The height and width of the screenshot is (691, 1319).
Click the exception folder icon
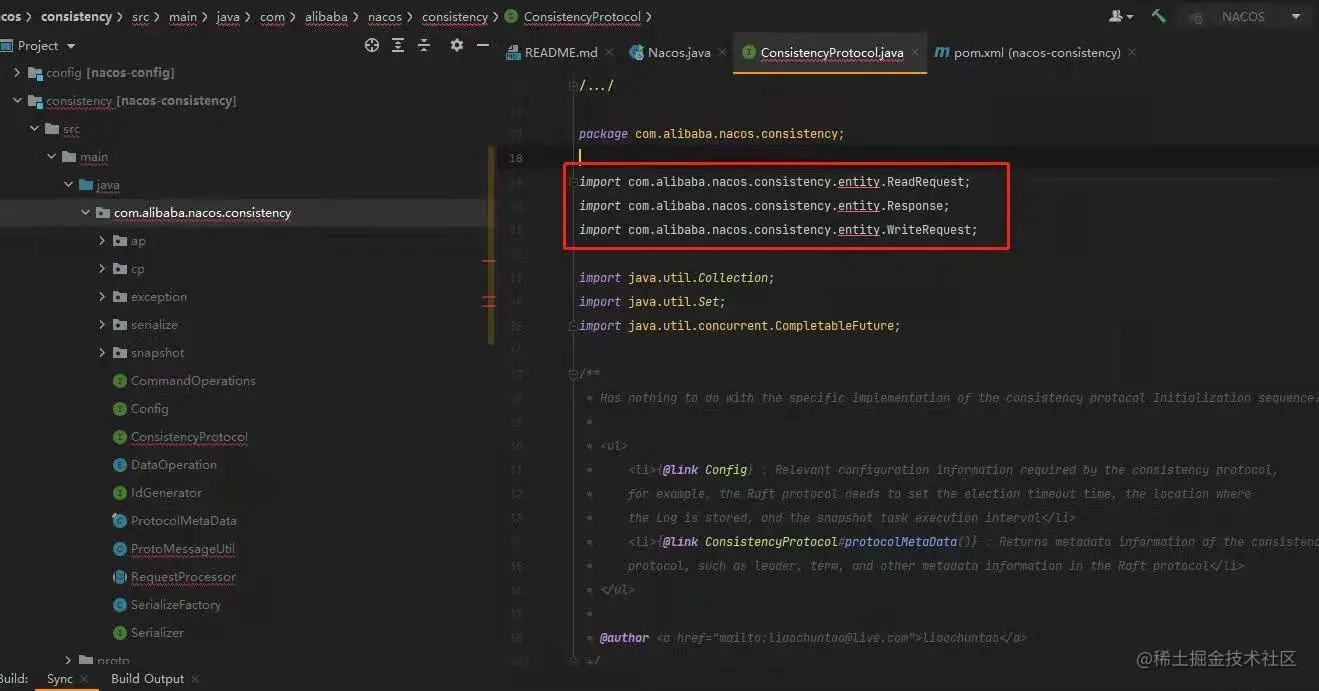tap(120, 297)
